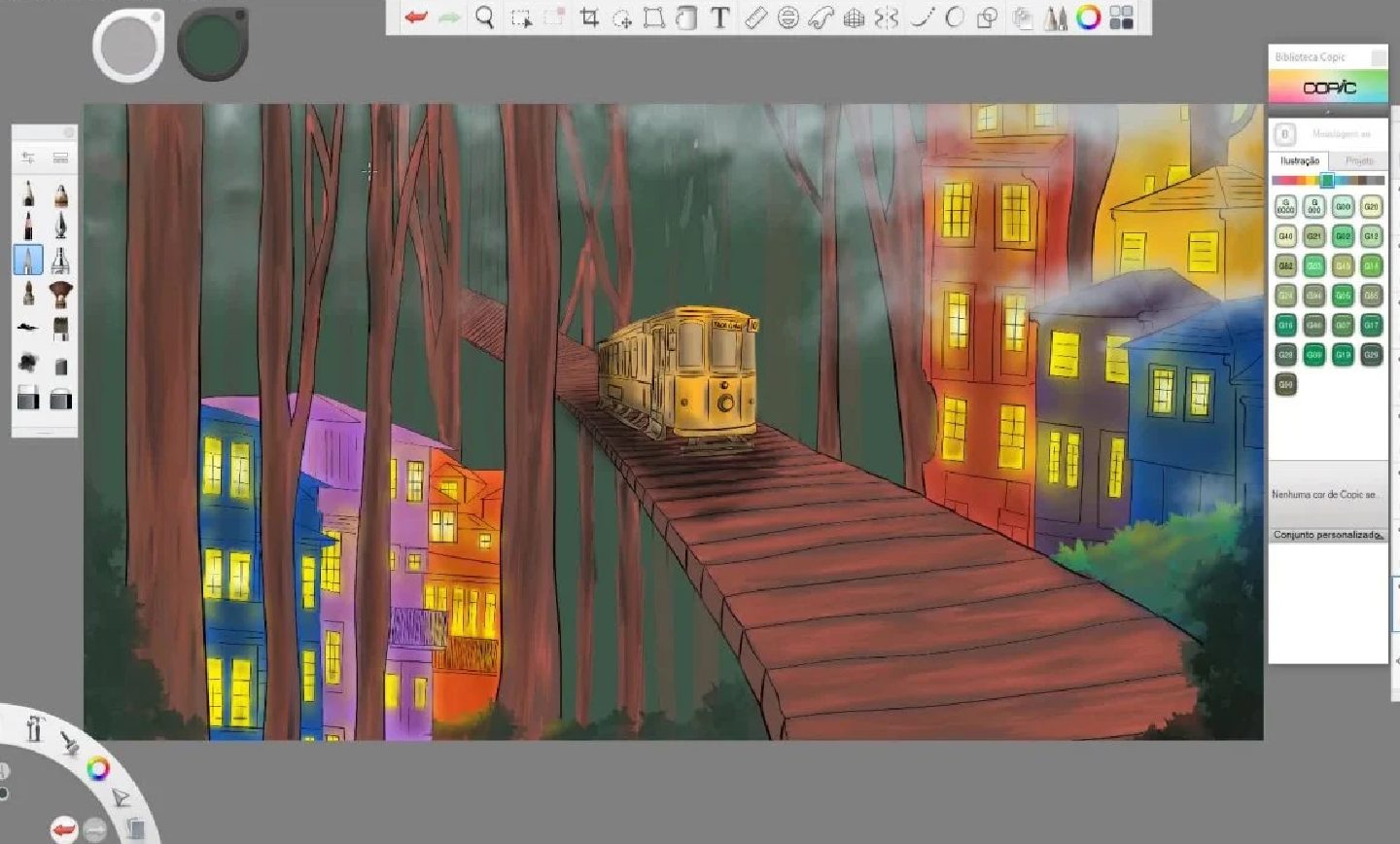
Task: Select the Pencil brush in brush palette
Action: (x=28, y=193)
